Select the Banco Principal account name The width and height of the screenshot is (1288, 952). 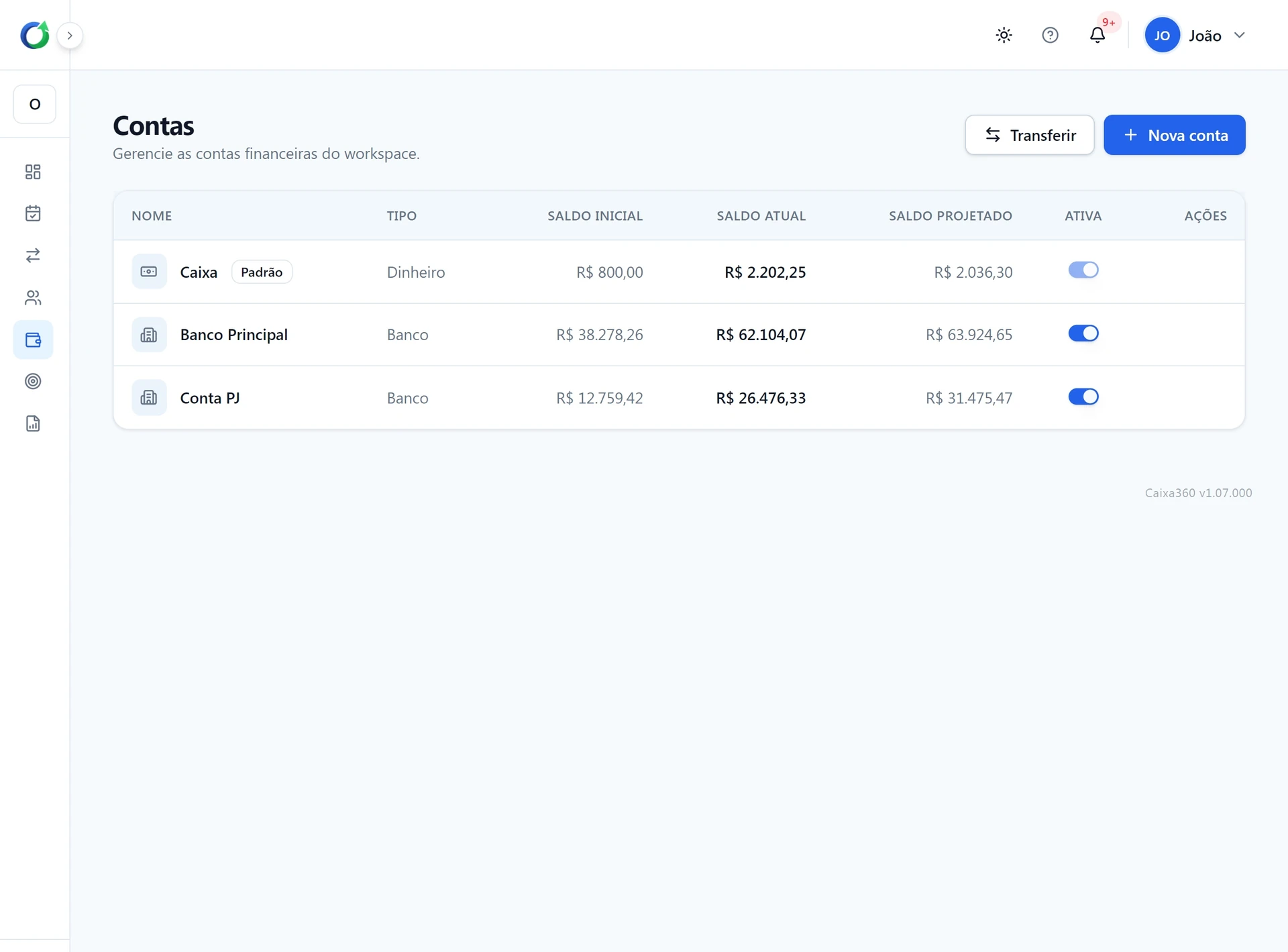[x=234, y=335]
